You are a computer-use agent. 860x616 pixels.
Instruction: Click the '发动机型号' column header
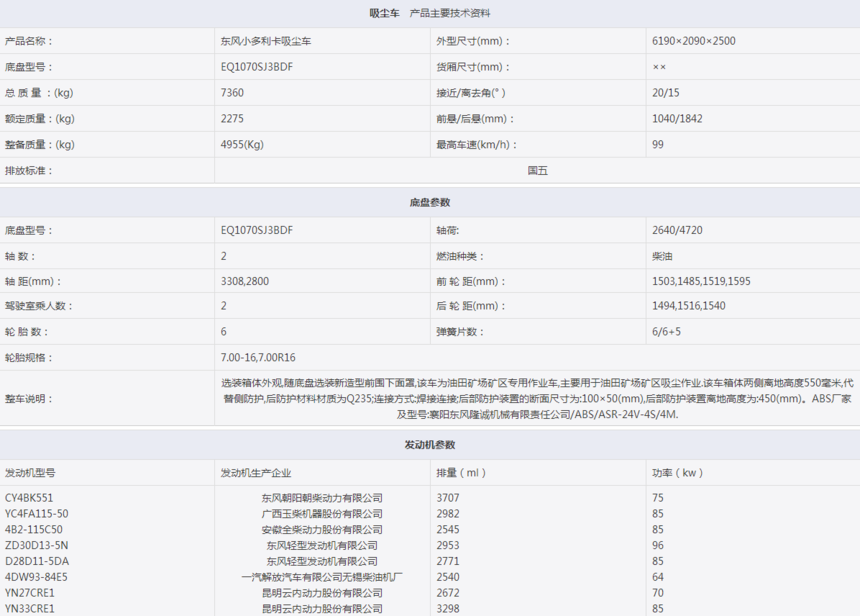click(30, 473)
